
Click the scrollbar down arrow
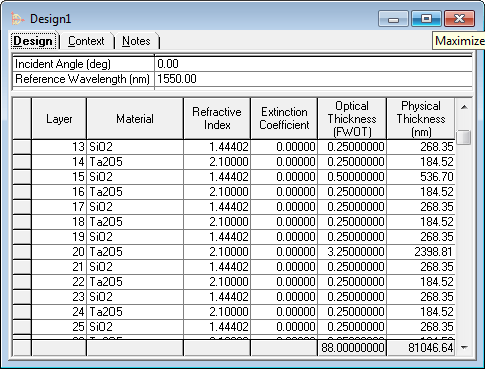click(464, 348)
